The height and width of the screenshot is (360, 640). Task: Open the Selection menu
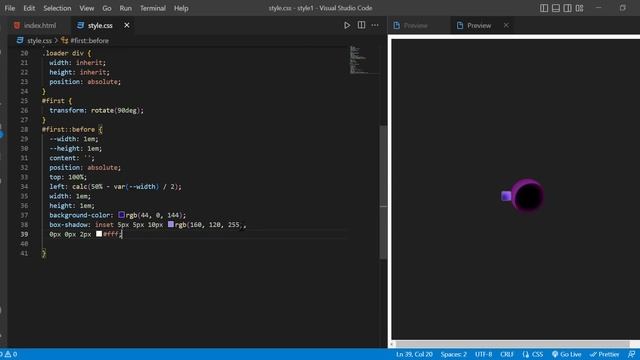[x=57, y=8]
